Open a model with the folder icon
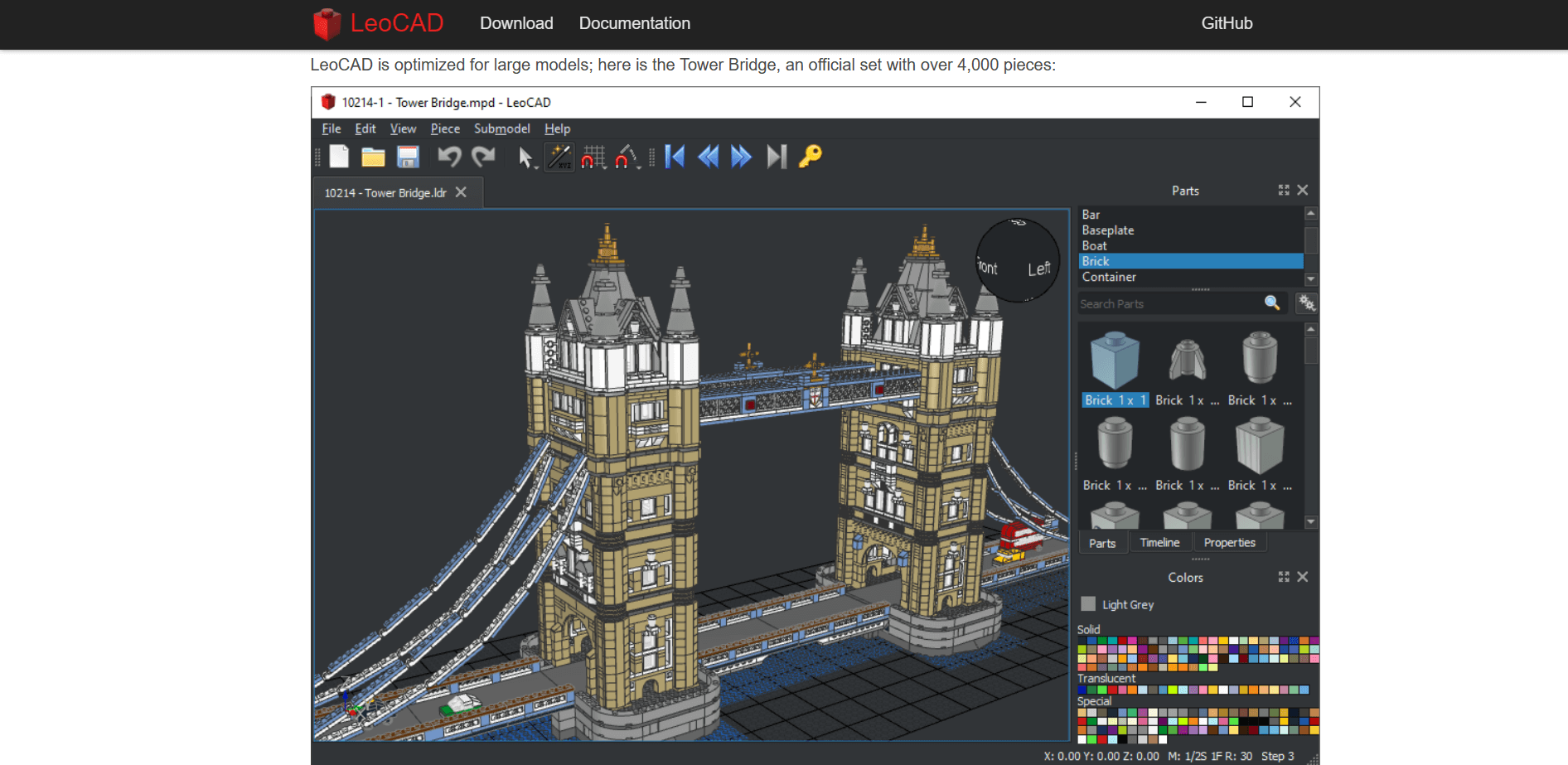 [373, 157]
